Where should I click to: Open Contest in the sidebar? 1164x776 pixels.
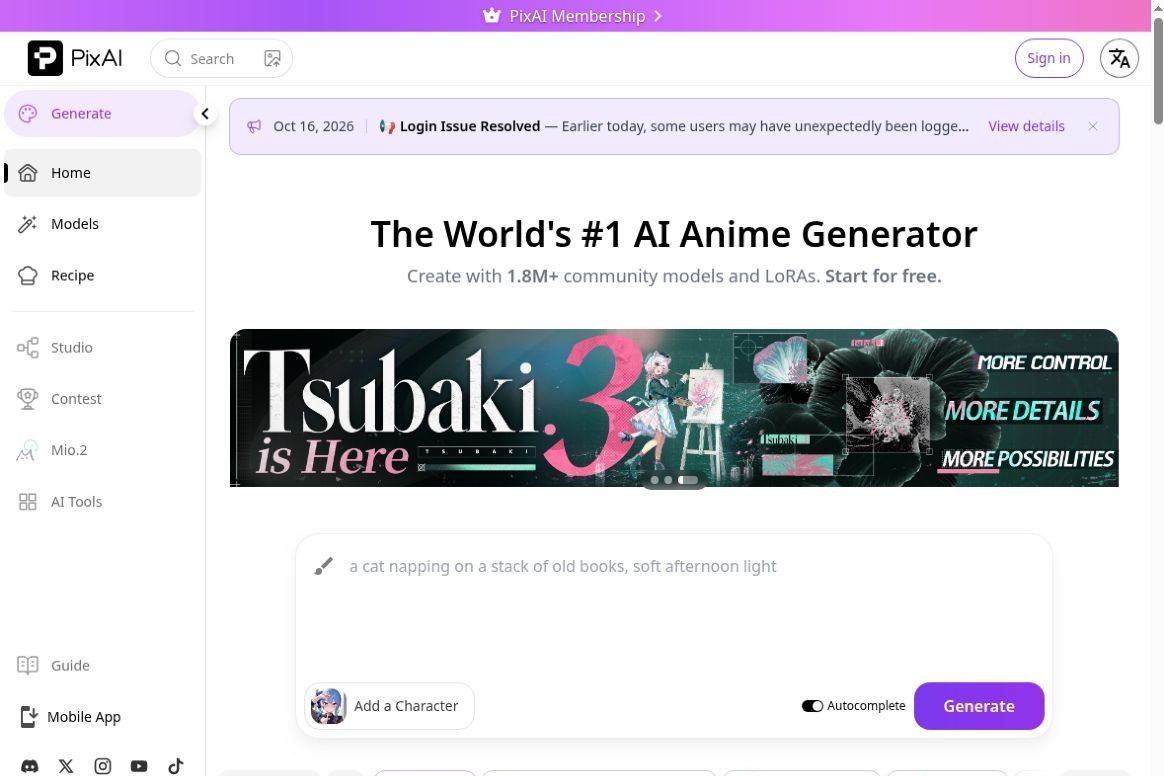102,399
